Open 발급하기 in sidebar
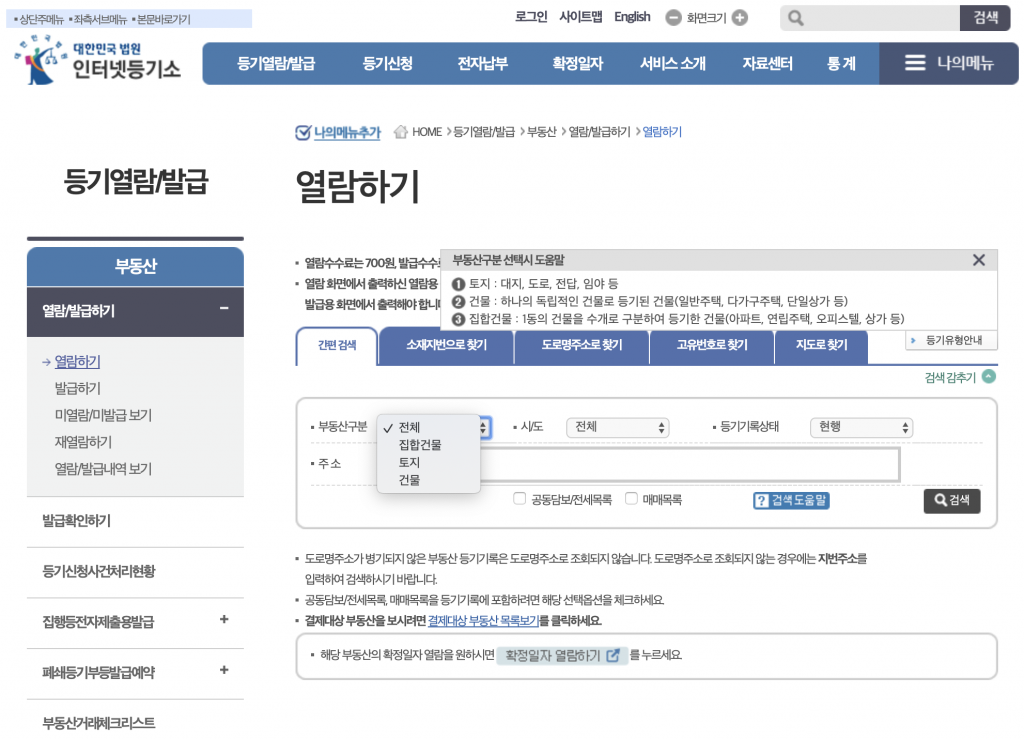Viewport: 1024px width, 739px height. coord(78,388)
